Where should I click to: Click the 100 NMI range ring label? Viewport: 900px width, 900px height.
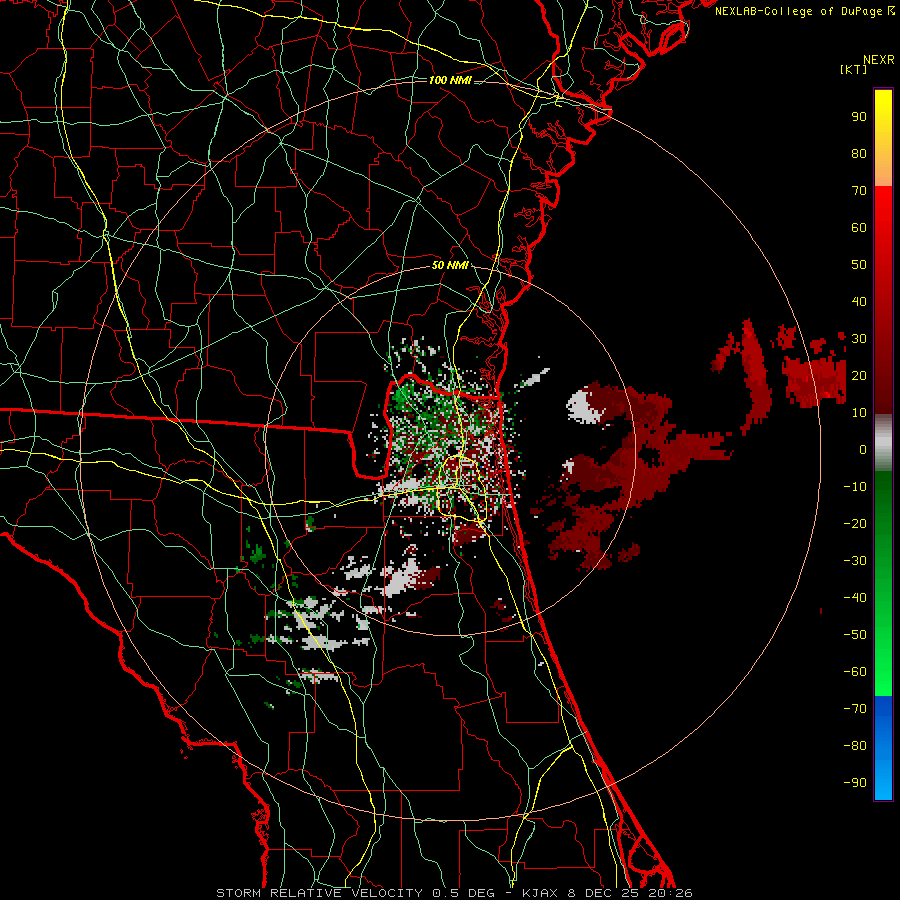[450, 80]
